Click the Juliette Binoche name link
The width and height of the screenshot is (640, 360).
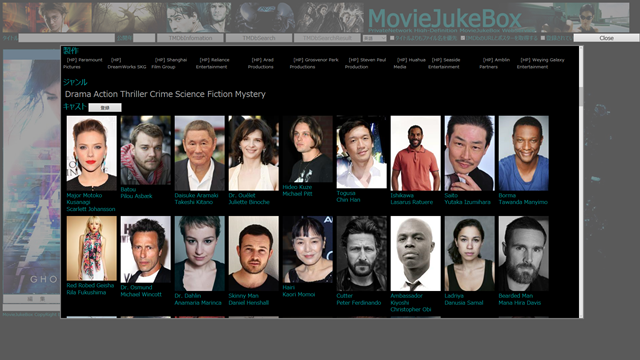[x=249, y=202]
